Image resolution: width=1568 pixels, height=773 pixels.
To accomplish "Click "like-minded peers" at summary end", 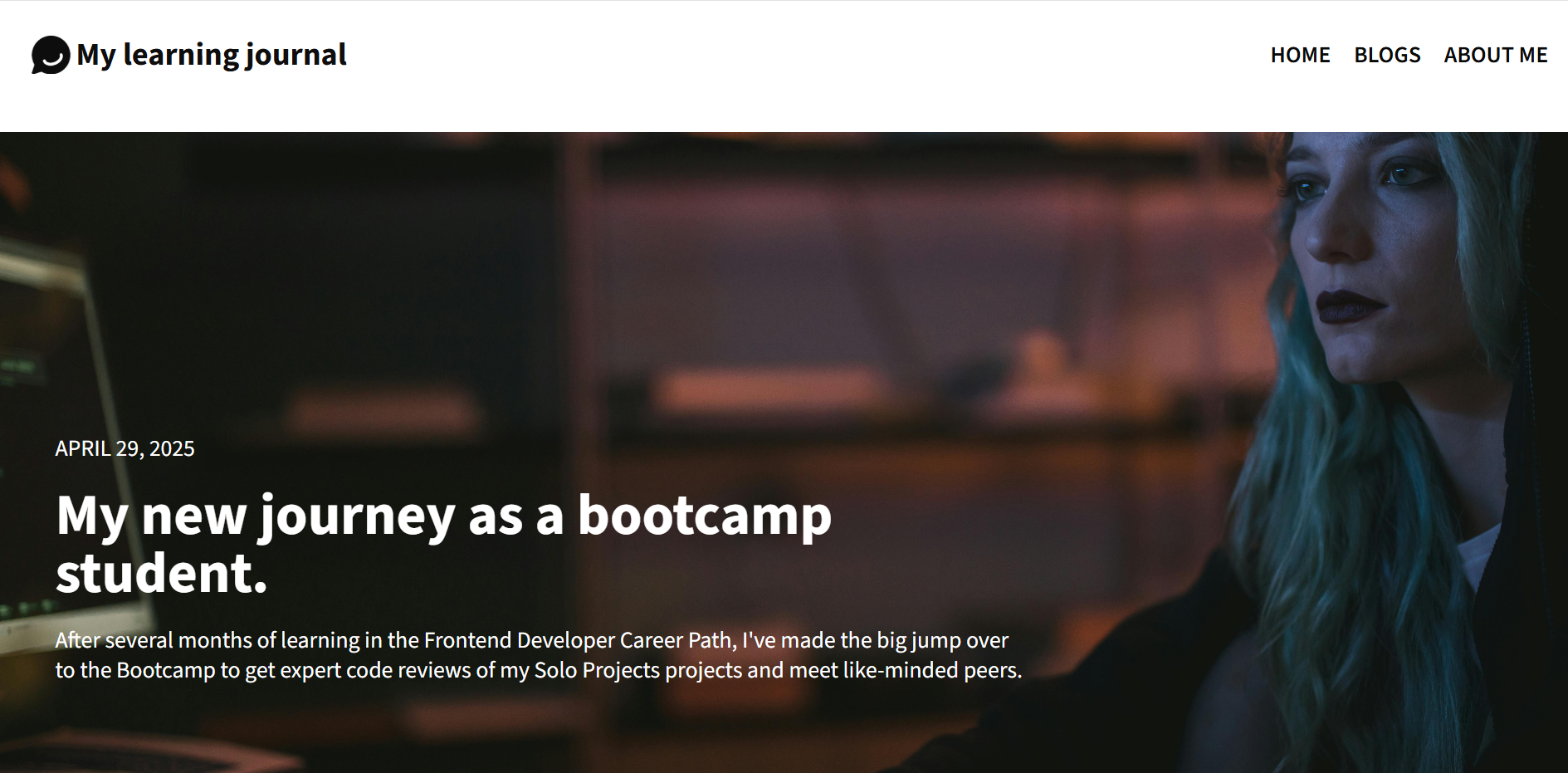I will 931,670.
